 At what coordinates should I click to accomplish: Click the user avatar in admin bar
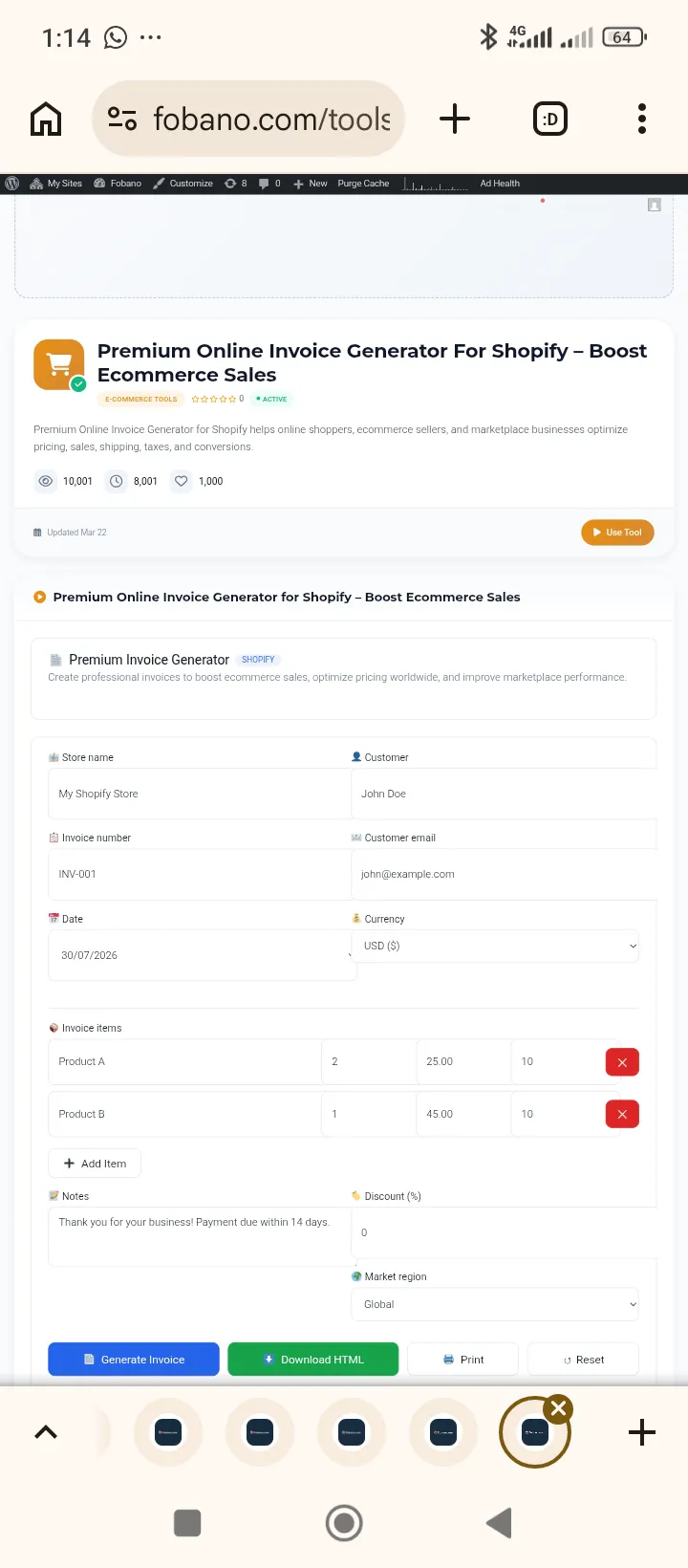(655, 205)
